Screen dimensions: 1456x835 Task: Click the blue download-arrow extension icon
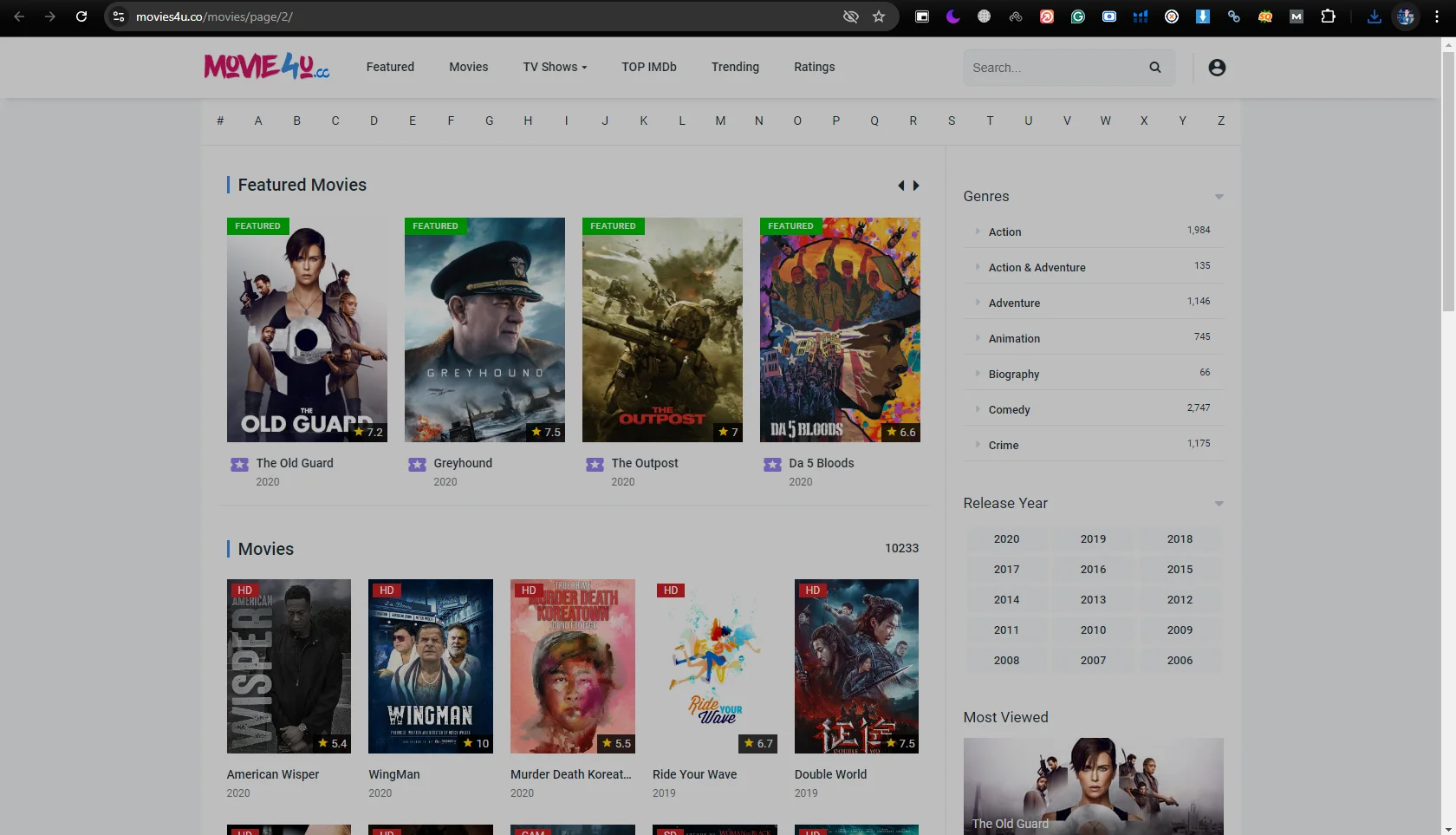(x=1203, y=16)
